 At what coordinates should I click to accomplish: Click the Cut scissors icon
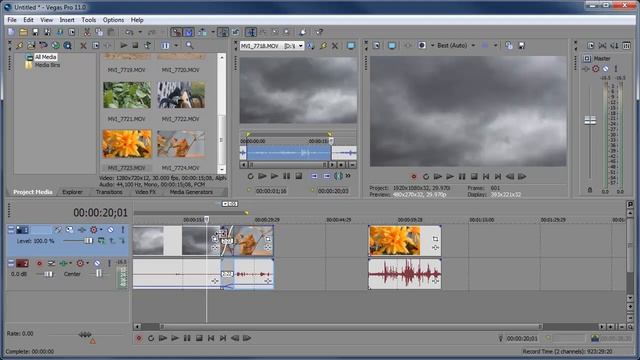[x=87, y=32]
